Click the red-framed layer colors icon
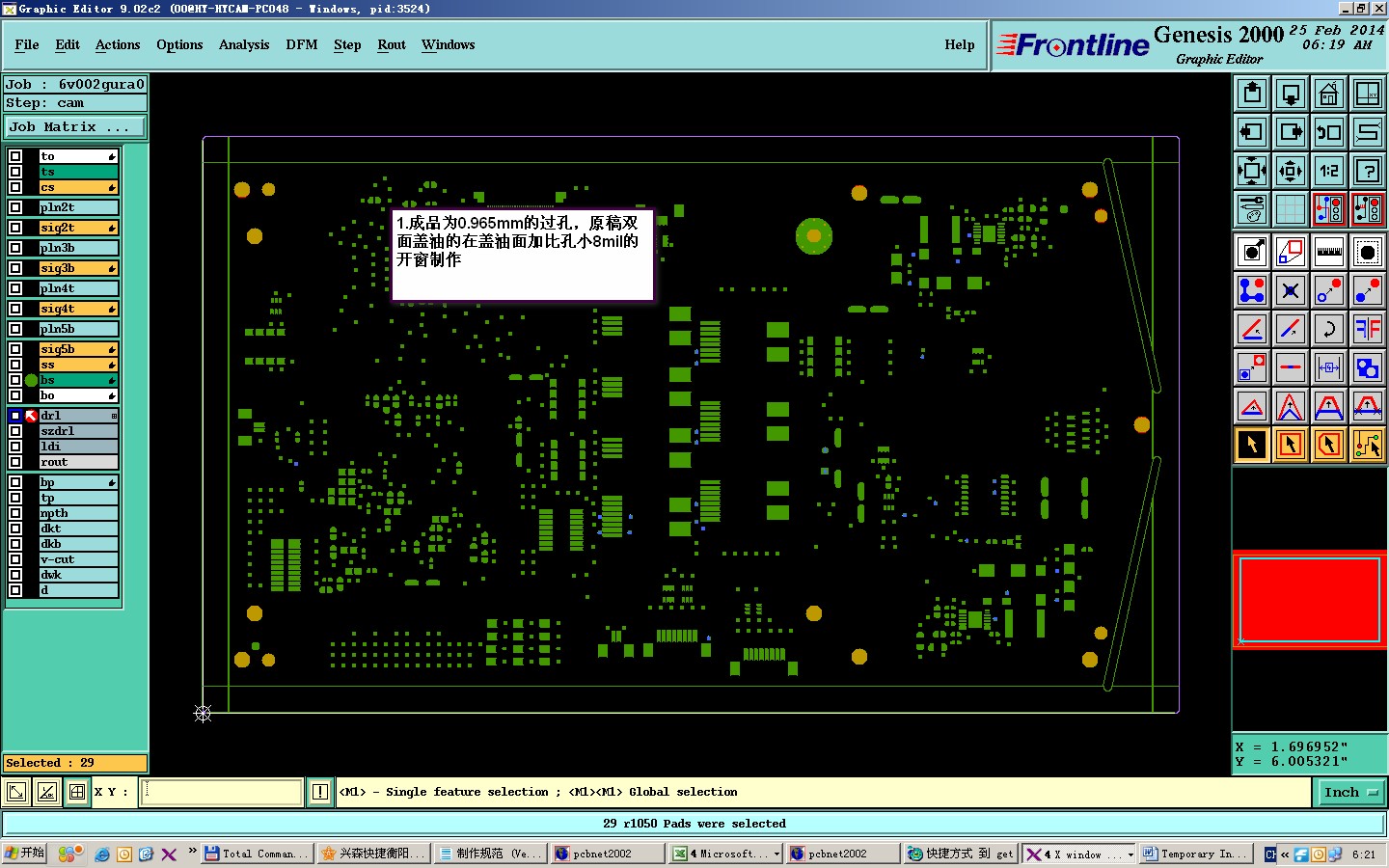This screenshot has width=1389, height=868. [x=1329, y=208]
